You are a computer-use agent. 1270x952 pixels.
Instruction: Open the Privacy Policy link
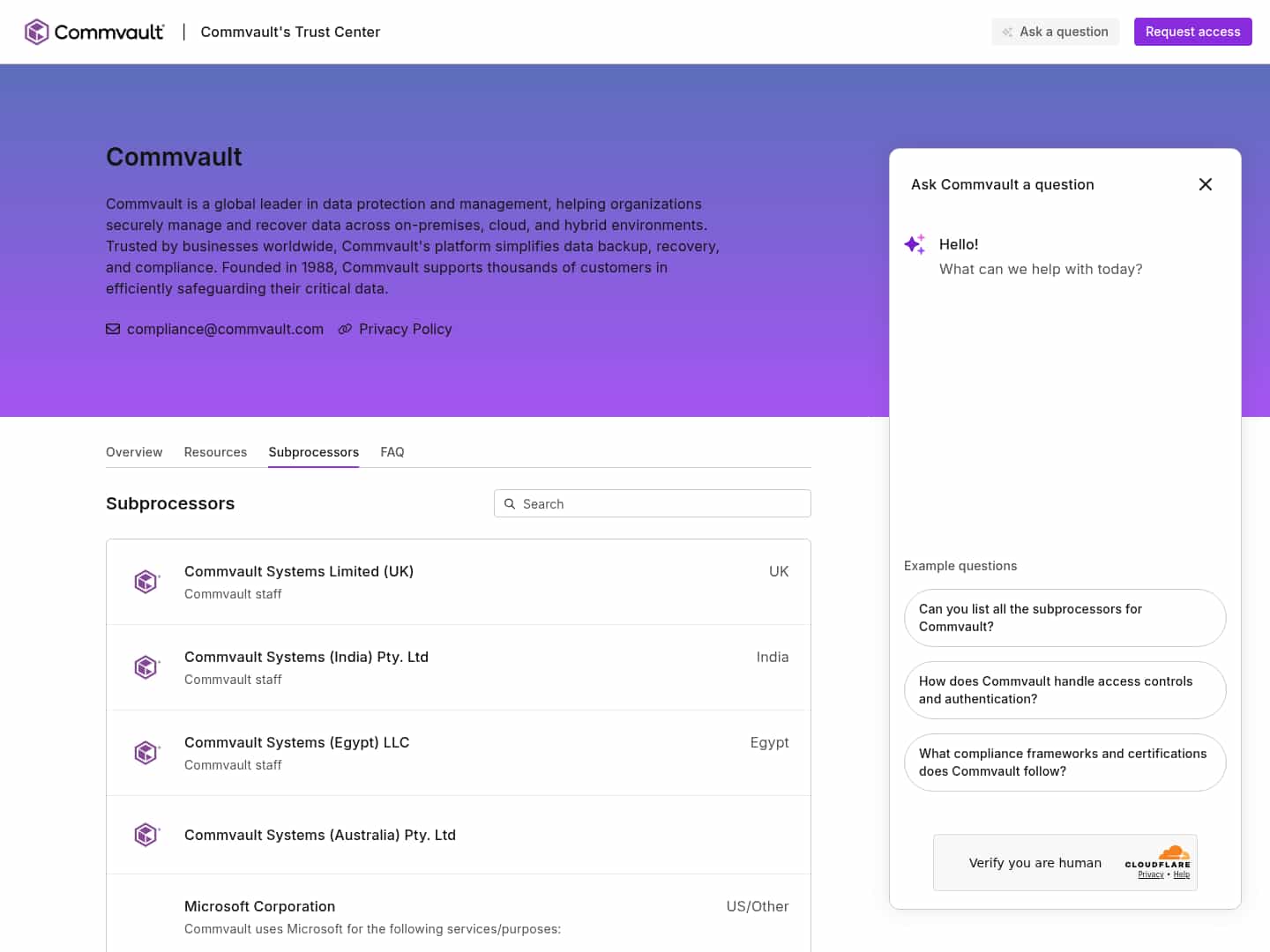click(x=406, y=328)
